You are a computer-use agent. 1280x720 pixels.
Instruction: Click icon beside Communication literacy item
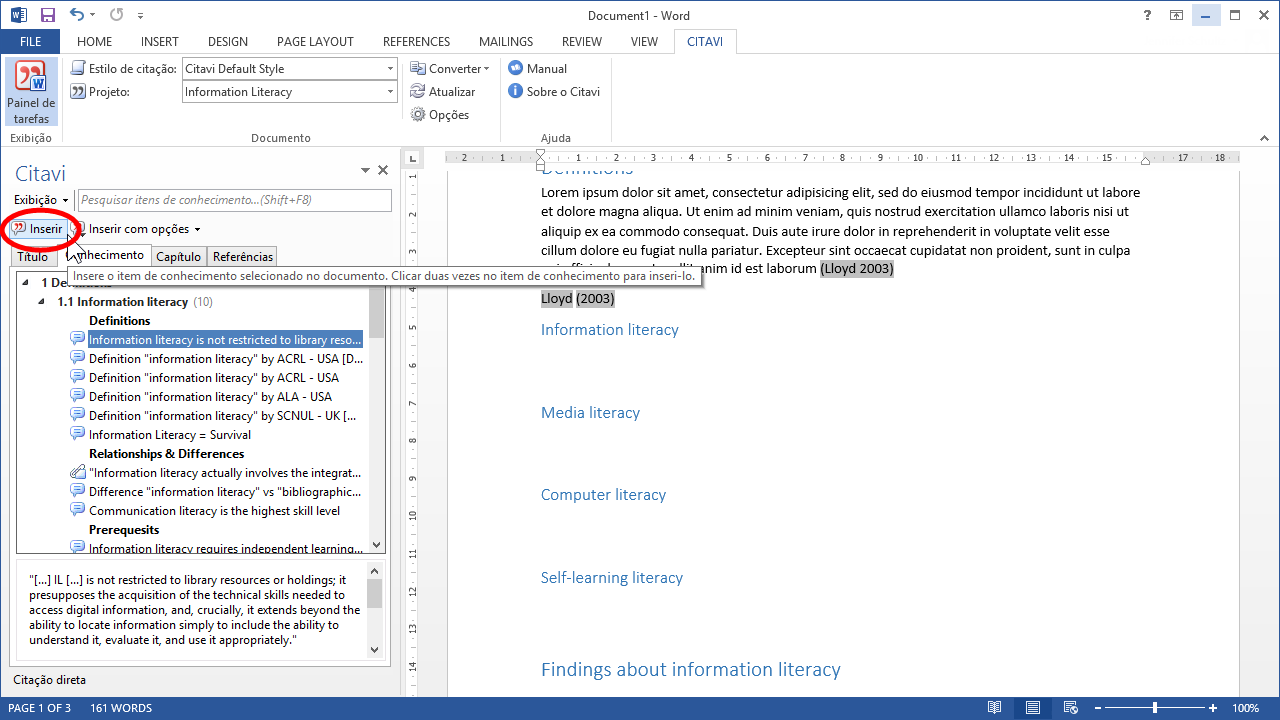(77, 510)
